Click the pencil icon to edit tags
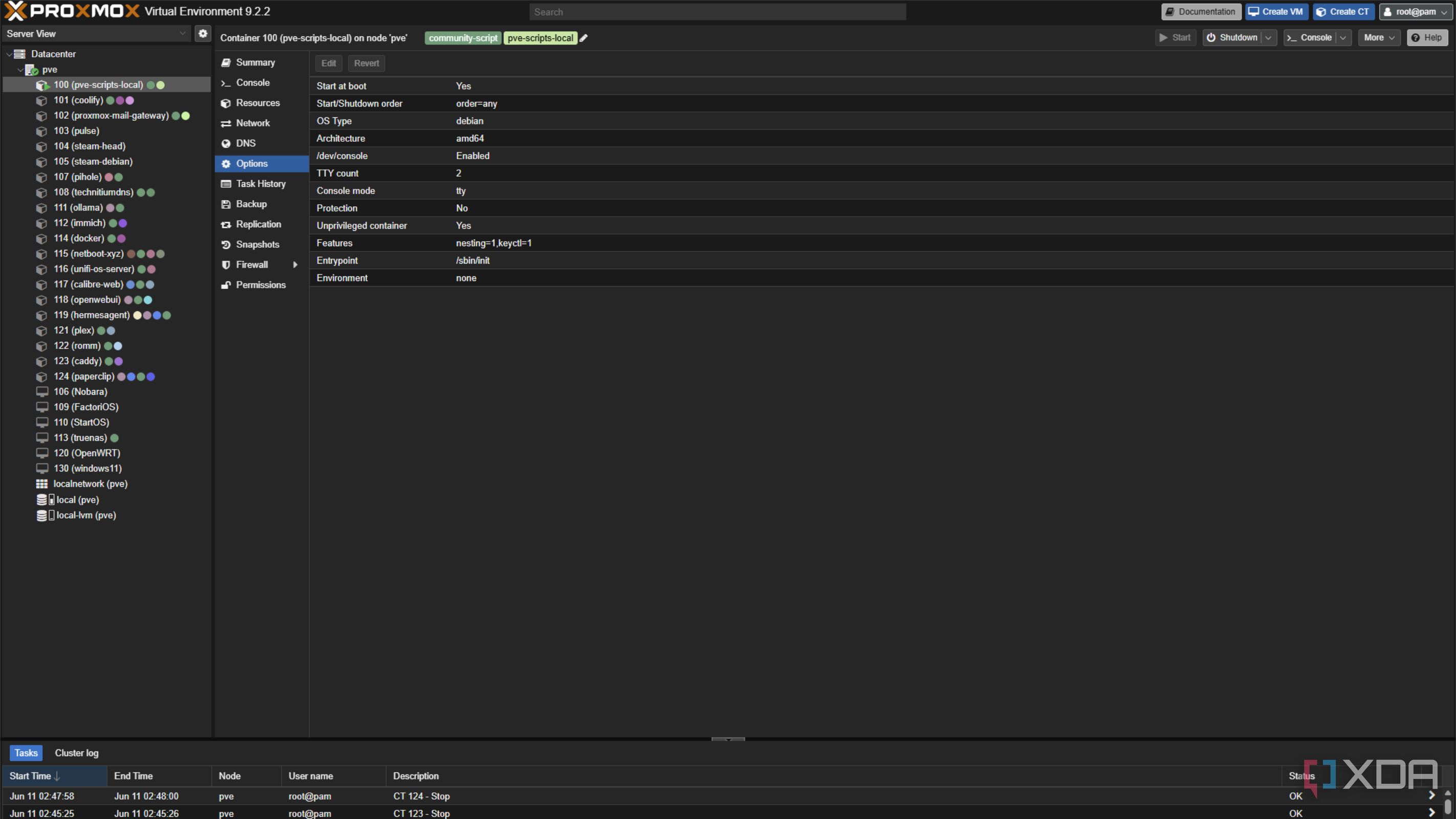The image size is (1456, 819). [x=584, y=38]
